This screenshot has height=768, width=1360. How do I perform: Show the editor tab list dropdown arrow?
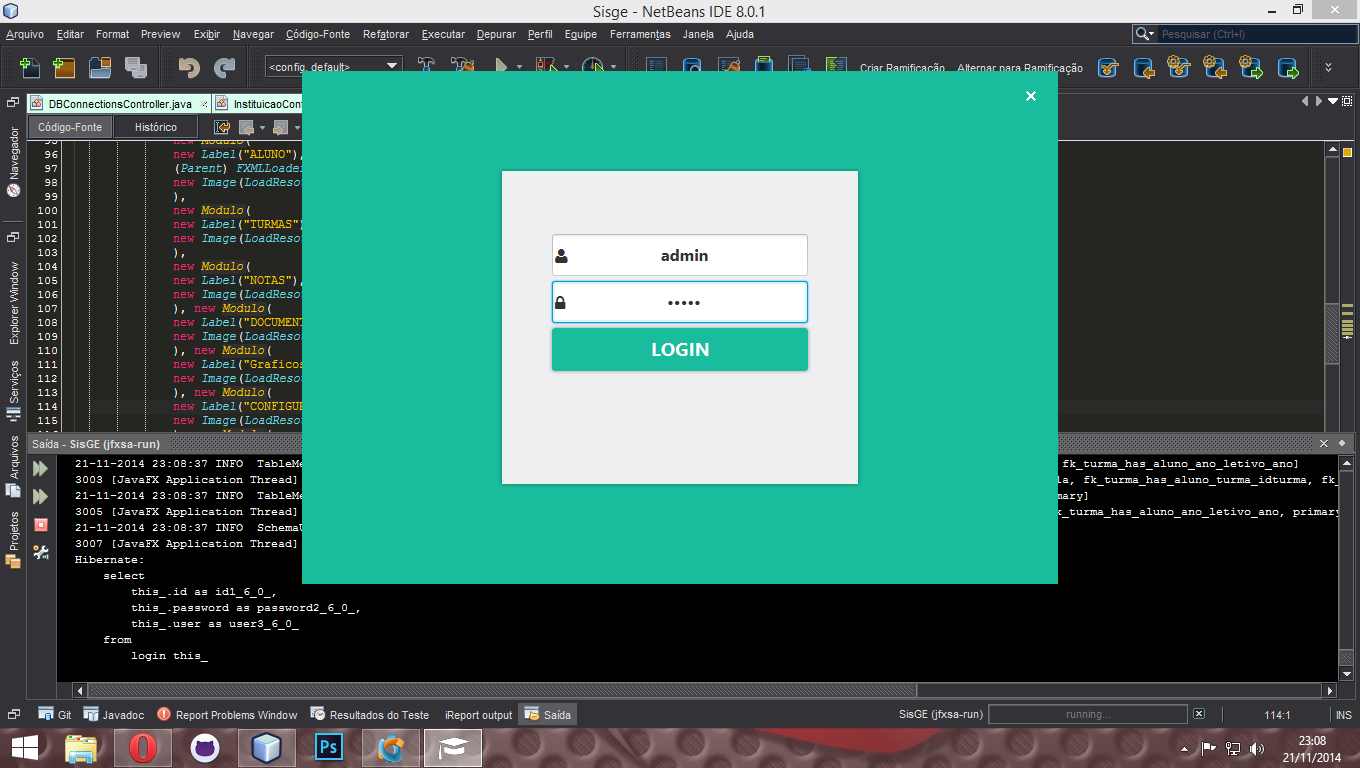point(1333,101)
